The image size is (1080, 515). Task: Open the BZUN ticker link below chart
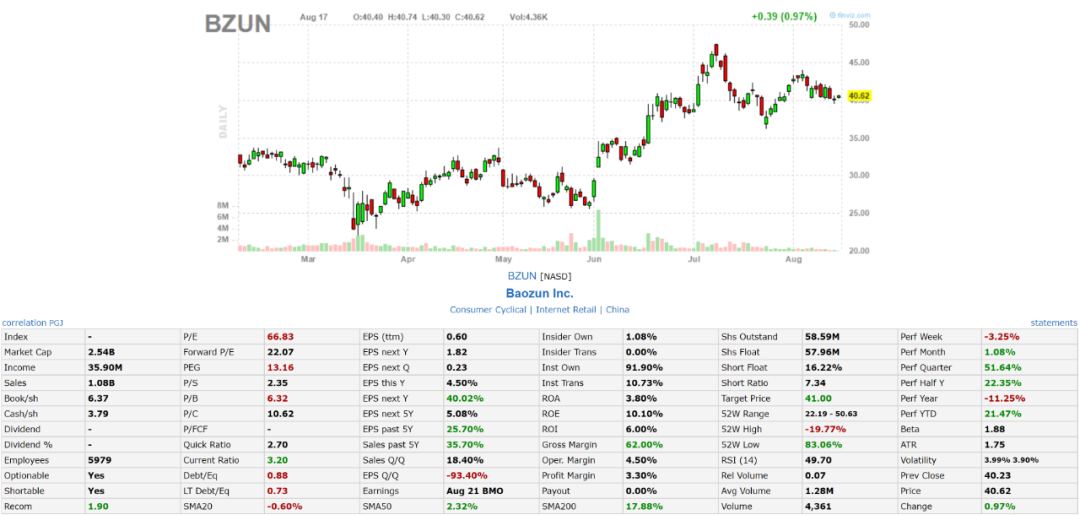pos(522,276)
